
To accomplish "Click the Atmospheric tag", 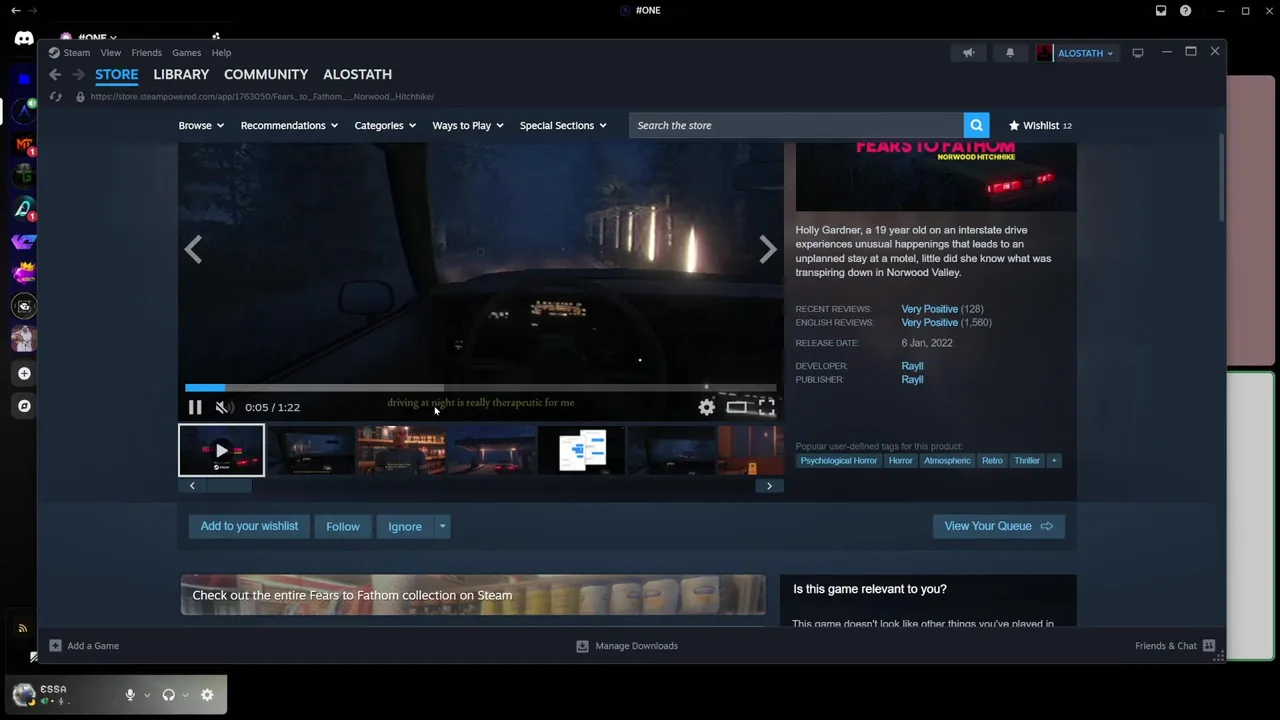I will pos(947,461).
